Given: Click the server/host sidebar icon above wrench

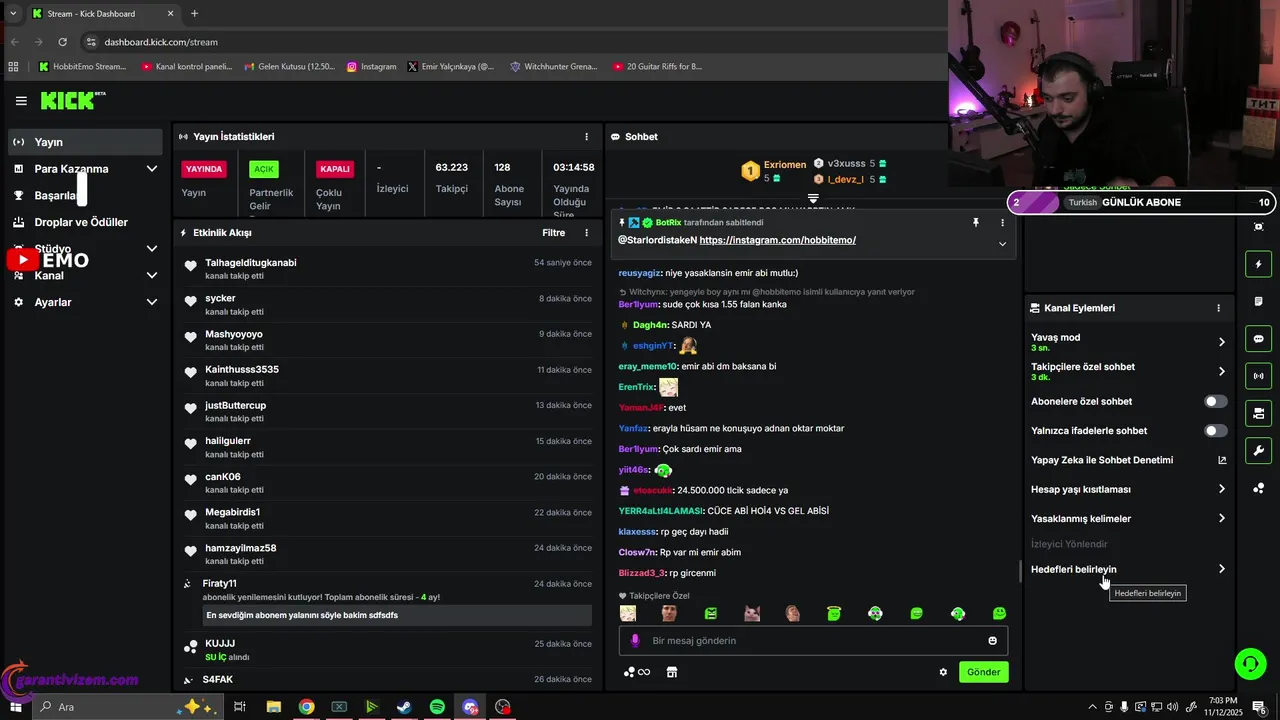Looking at the screenshot, I should tap(1258, 413).
